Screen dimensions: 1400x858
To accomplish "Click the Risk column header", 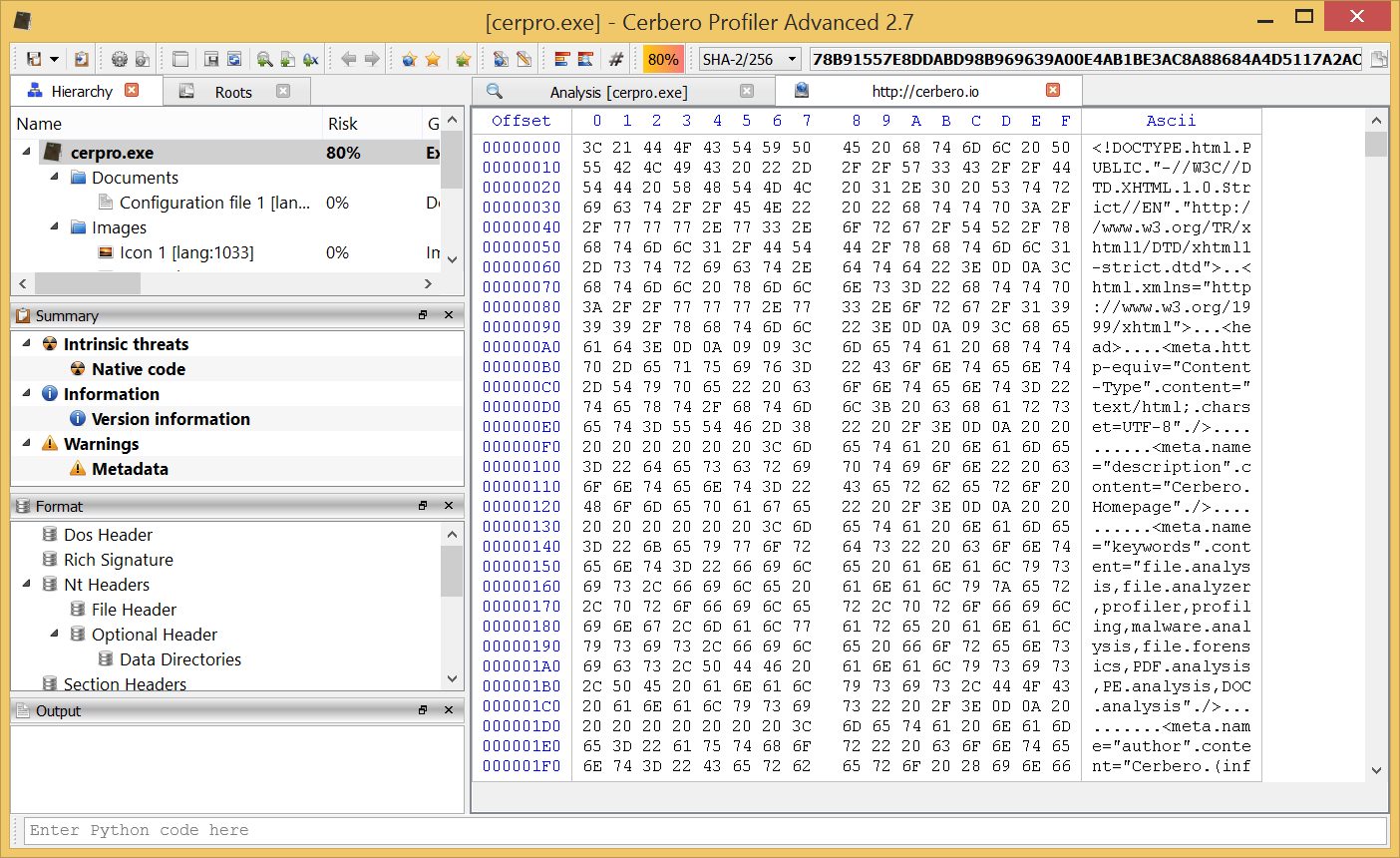I will pyautogui.click(x=370, y=124).
